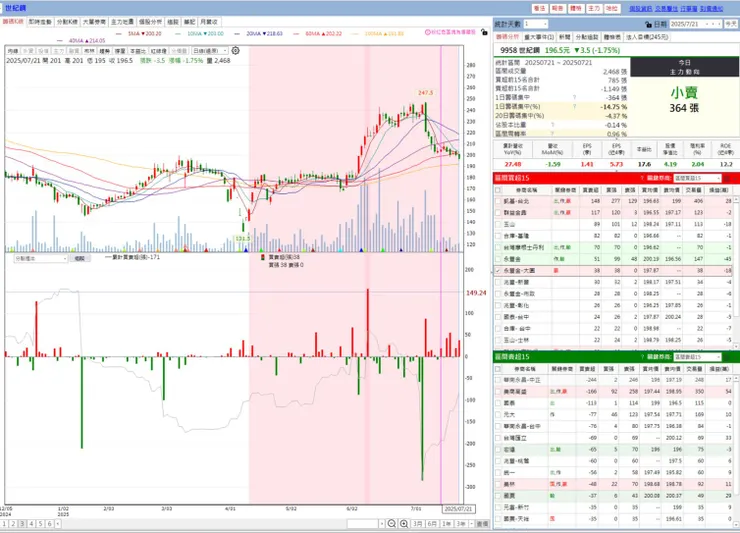This screenshot has width=740, height=533.
Task: Click the 20MA legend color line
Action: coord(237,34)
